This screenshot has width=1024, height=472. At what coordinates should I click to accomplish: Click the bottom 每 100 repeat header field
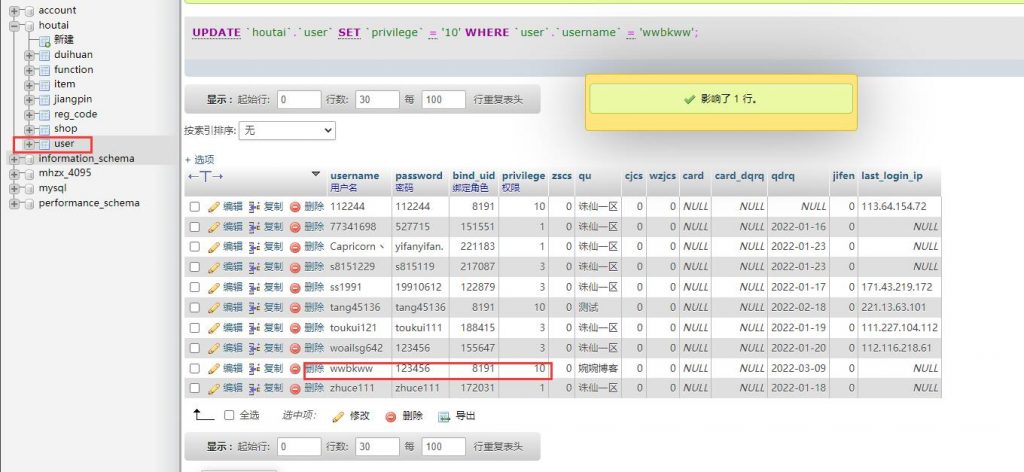[443, 447]
